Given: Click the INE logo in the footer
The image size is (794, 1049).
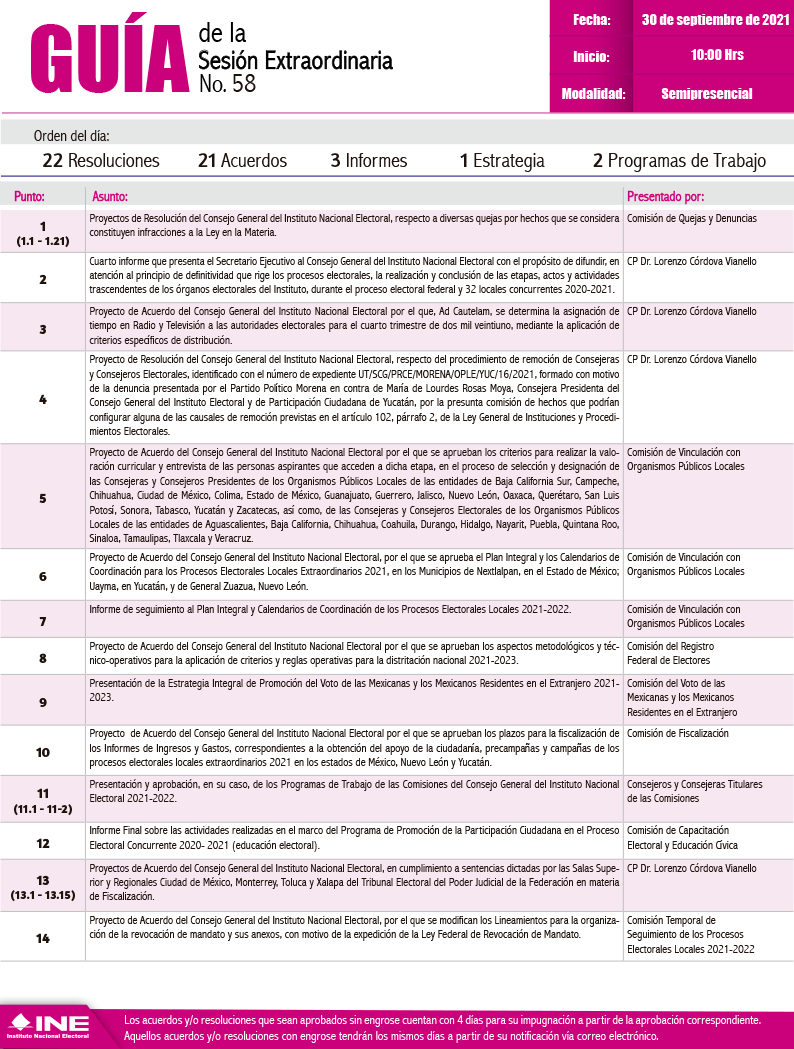Looking at the screenshot, I should [50, 1026].
